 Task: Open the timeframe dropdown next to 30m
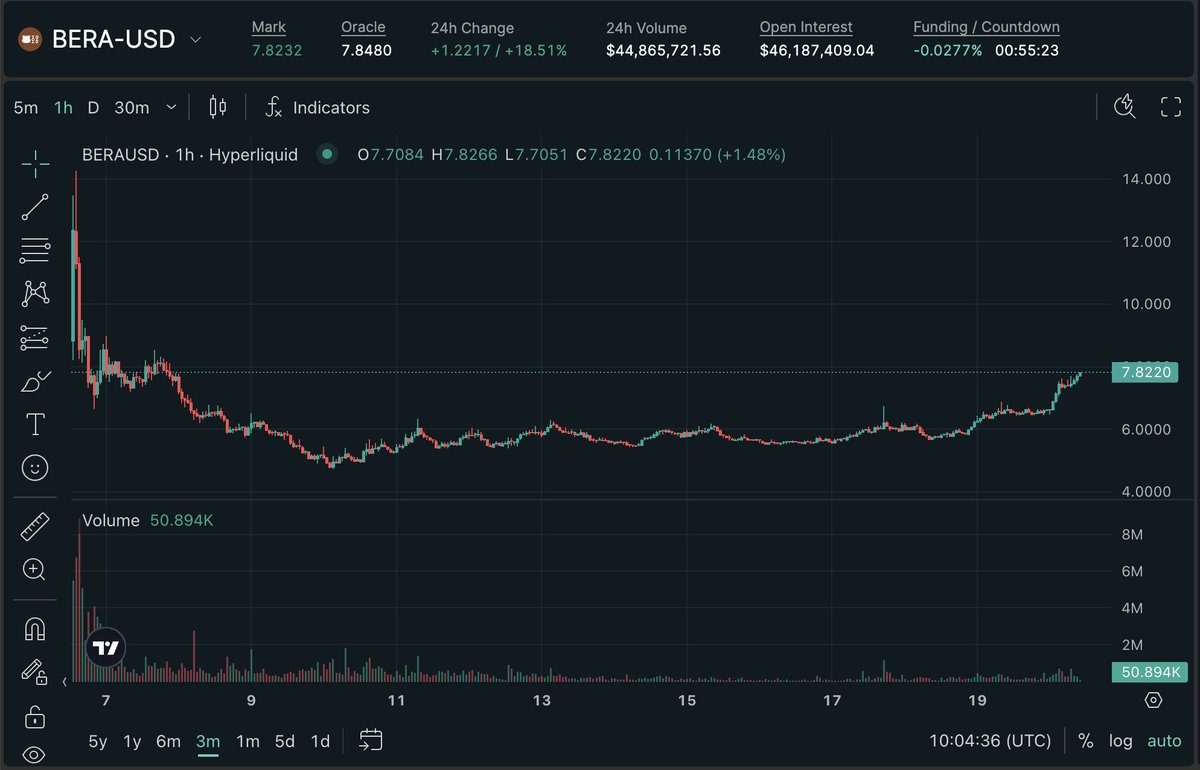[171, 107]
